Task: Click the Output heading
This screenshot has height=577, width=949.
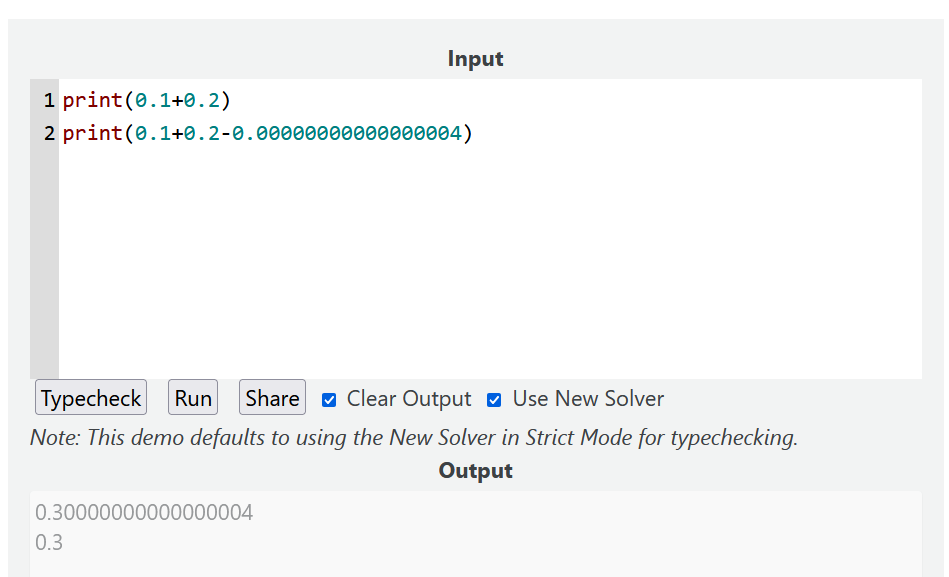Action: pyautogui.click(x=475, y=471)
